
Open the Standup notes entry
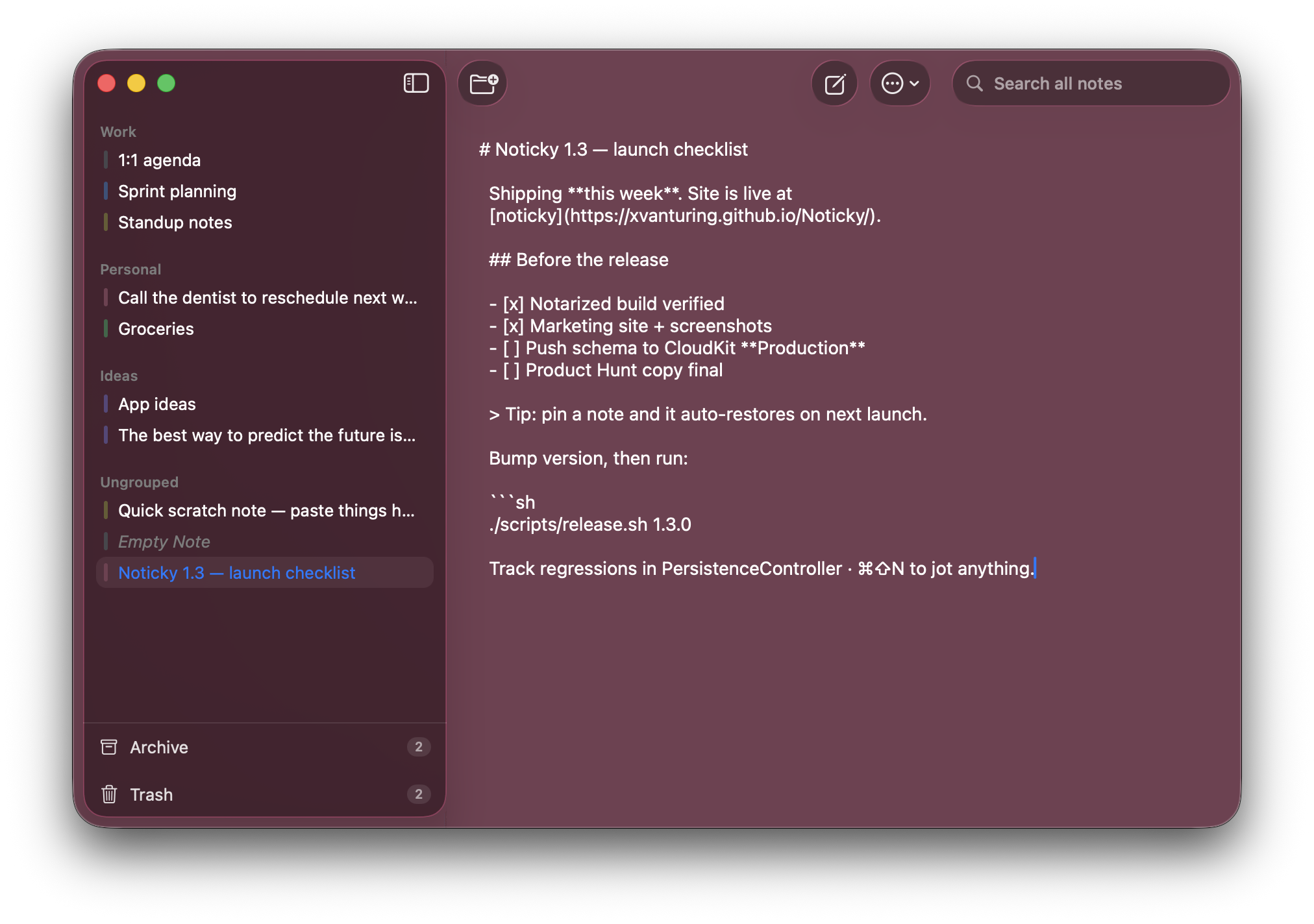[265, 223]
